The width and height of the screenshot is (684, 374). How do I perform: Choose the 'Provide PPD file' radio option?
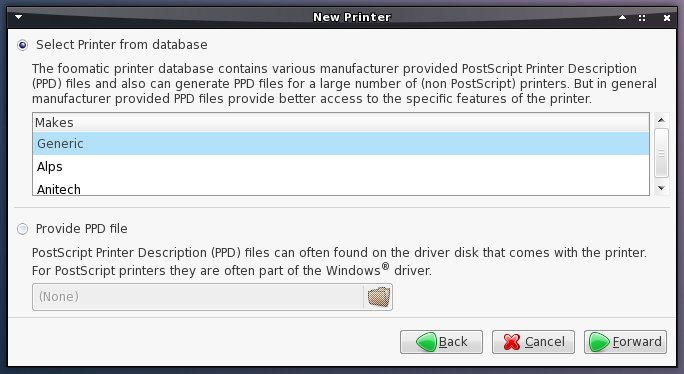coord(22,229)
